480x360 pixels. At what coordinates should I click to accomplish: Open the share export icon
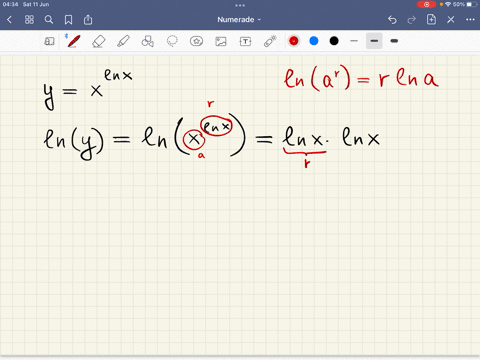pyautogui.click(x=88, y=20)
